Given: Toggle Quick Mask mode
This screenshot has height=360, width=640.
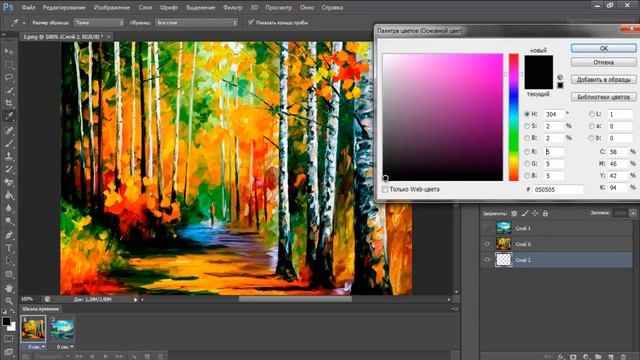Looking at the screenshot, I should 9,338.
